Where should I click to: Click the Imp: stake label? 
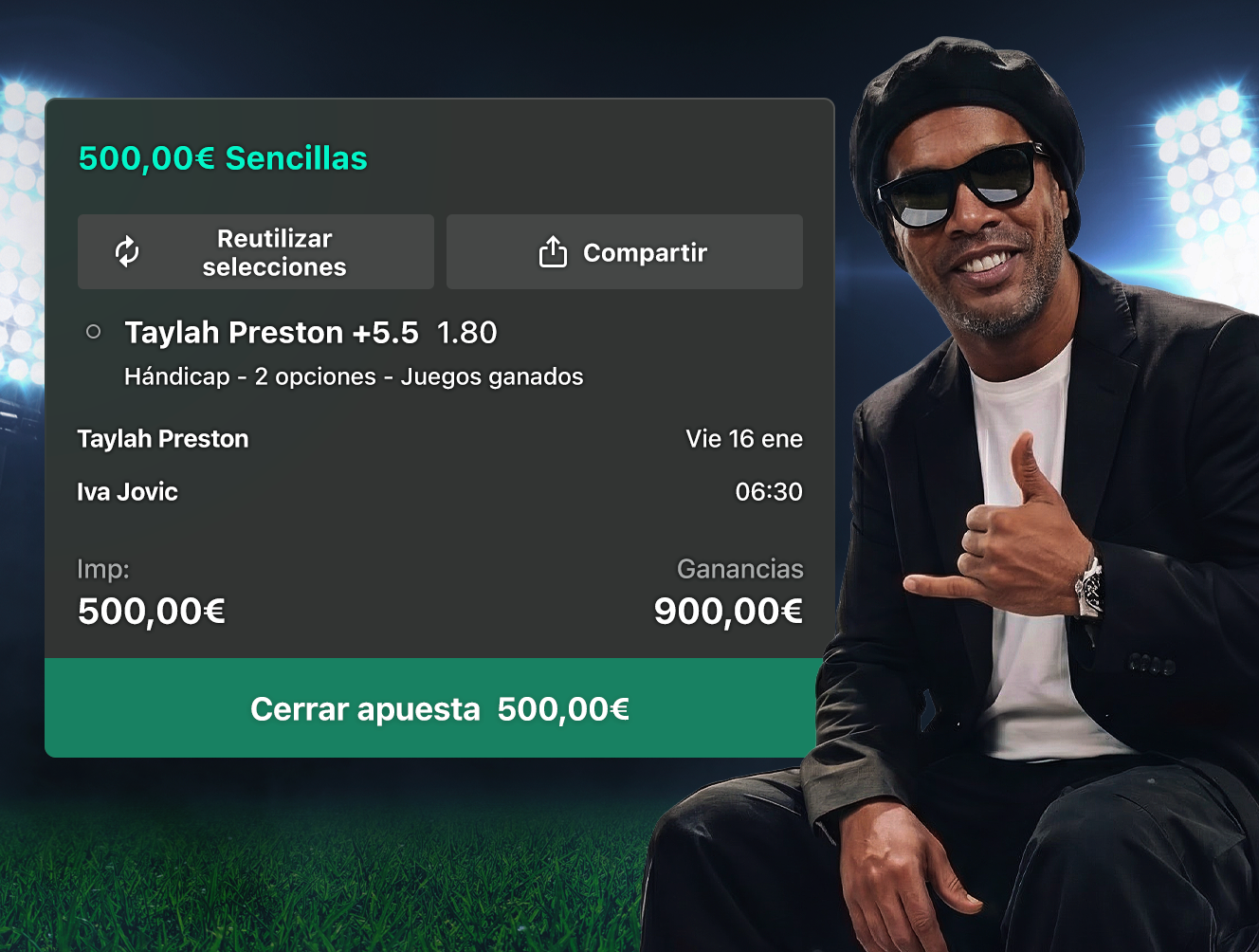(x=103, y=569)
